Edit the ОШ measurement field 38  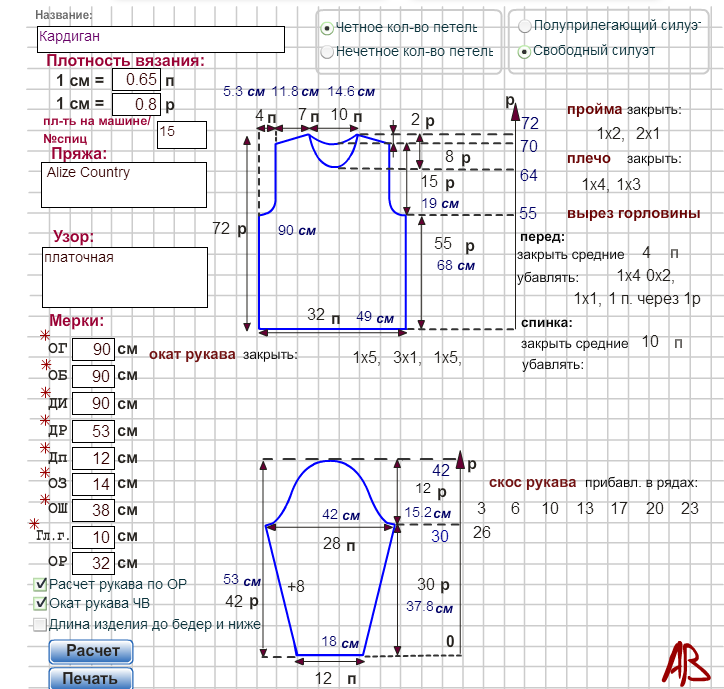coord(93,510)
